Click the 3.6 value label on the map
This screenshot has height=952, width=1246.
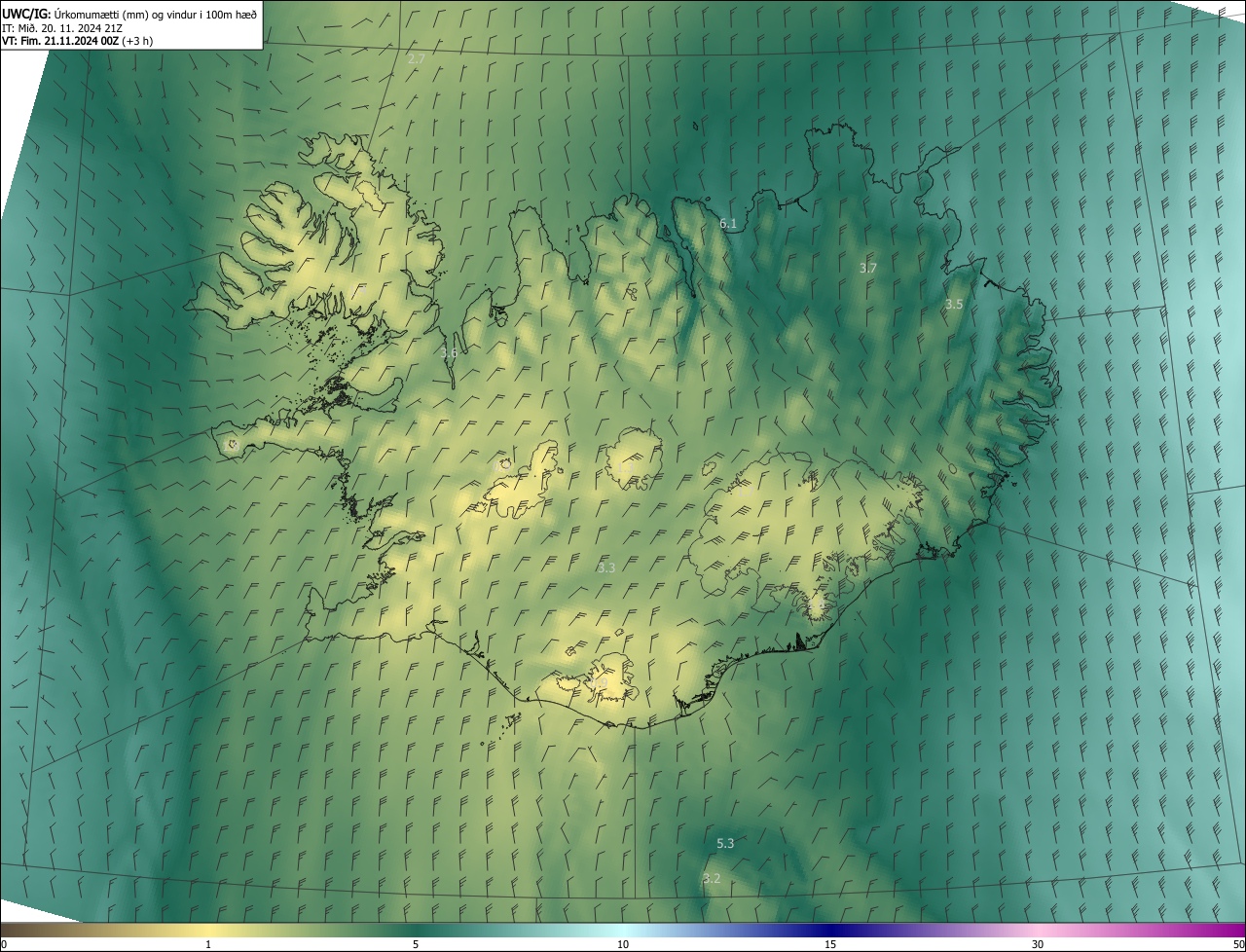pyautogui.click(x=449, y=353)
